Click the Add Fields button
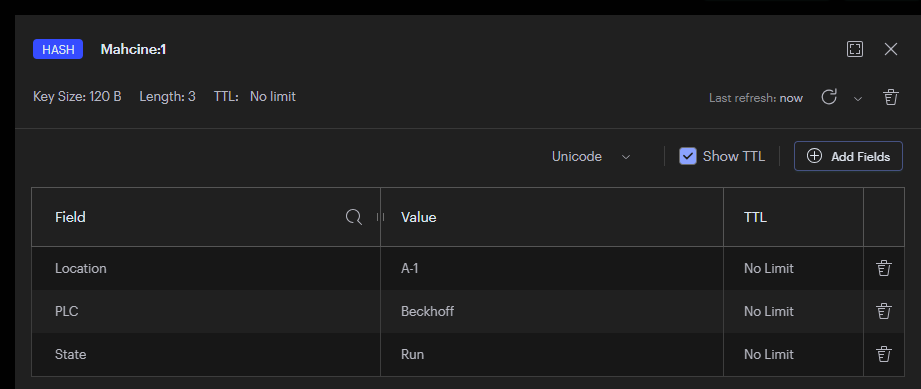The height and width of the screenshot is (389, 921). pos(848,156)
